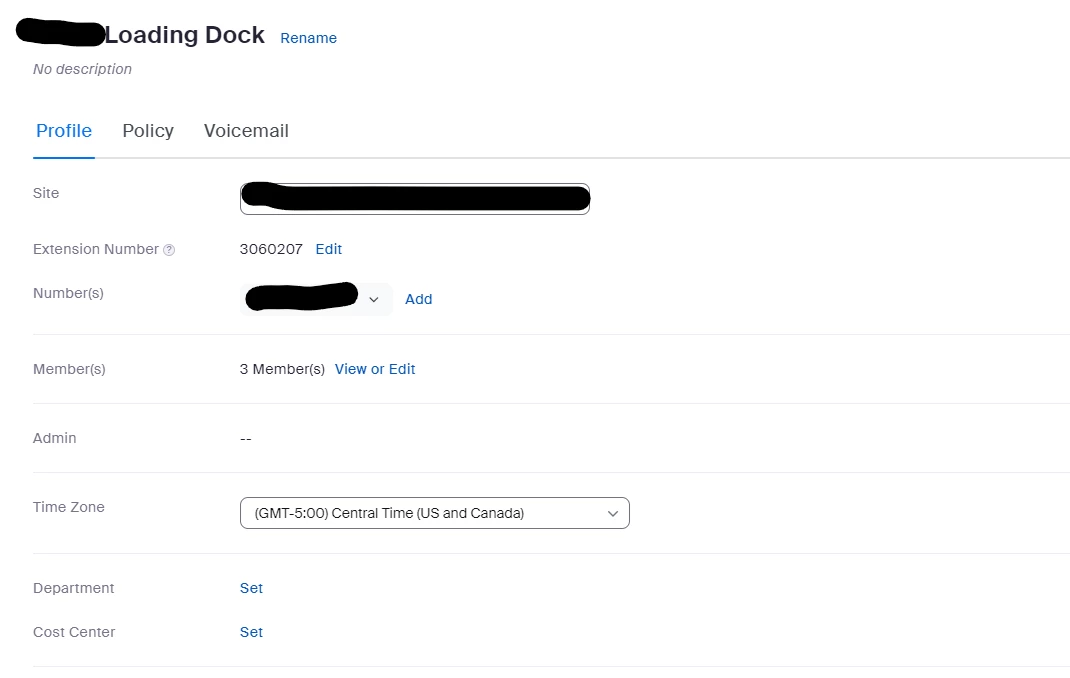This screenshot has width=1070, height=678.
Task: Select the Profile tab
Action: pyautogui.click(x=64, y=130)
